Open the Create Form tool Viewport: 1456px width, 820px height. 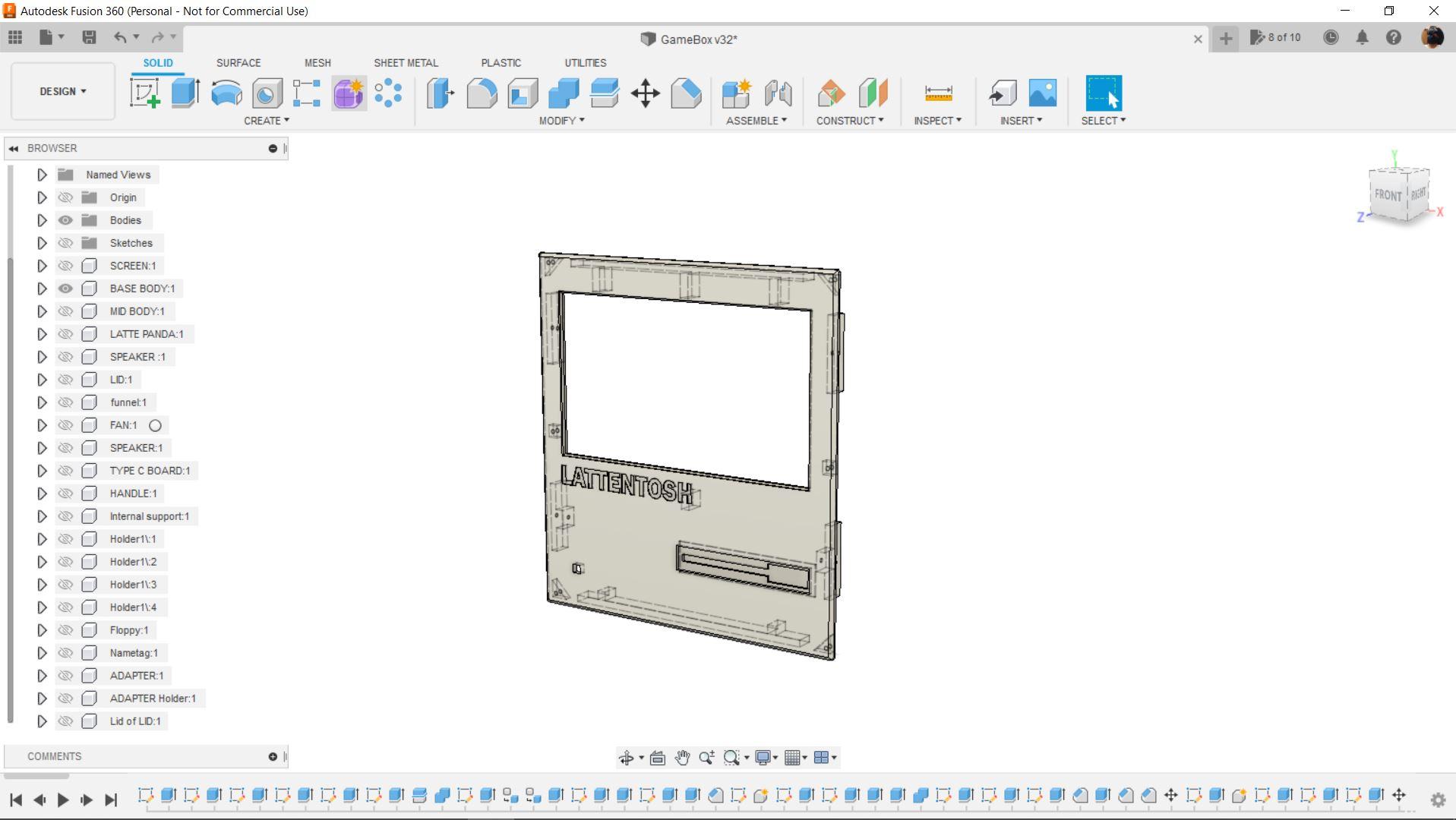(349, 93)
